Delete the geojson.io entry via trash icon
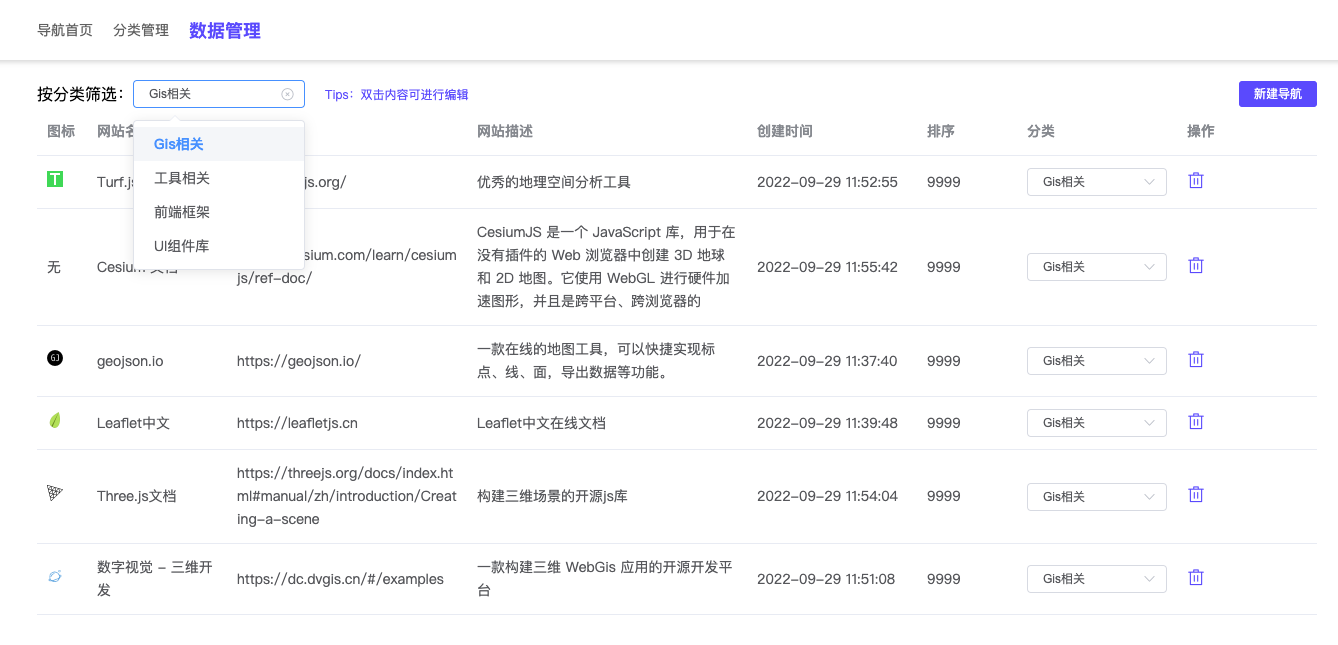 (1195, 359)
